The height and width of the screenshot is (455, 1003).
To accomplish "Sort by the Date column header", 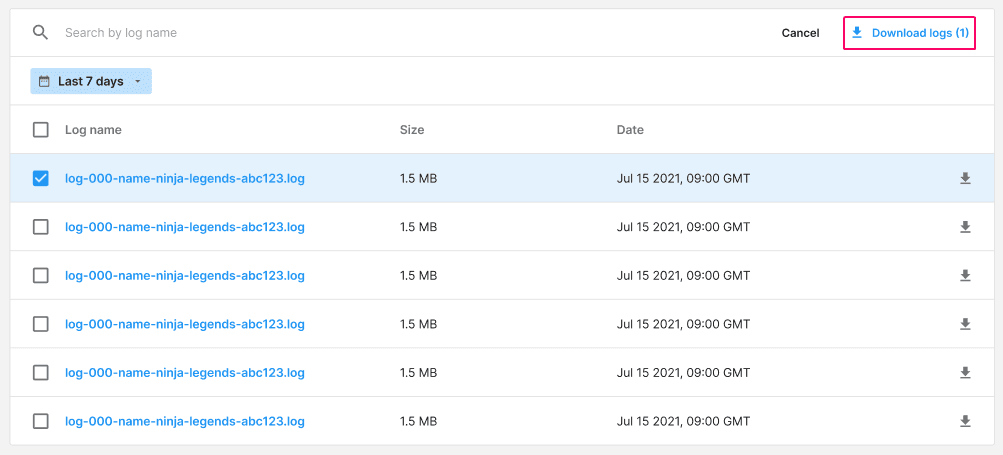I will click(630, 130).
